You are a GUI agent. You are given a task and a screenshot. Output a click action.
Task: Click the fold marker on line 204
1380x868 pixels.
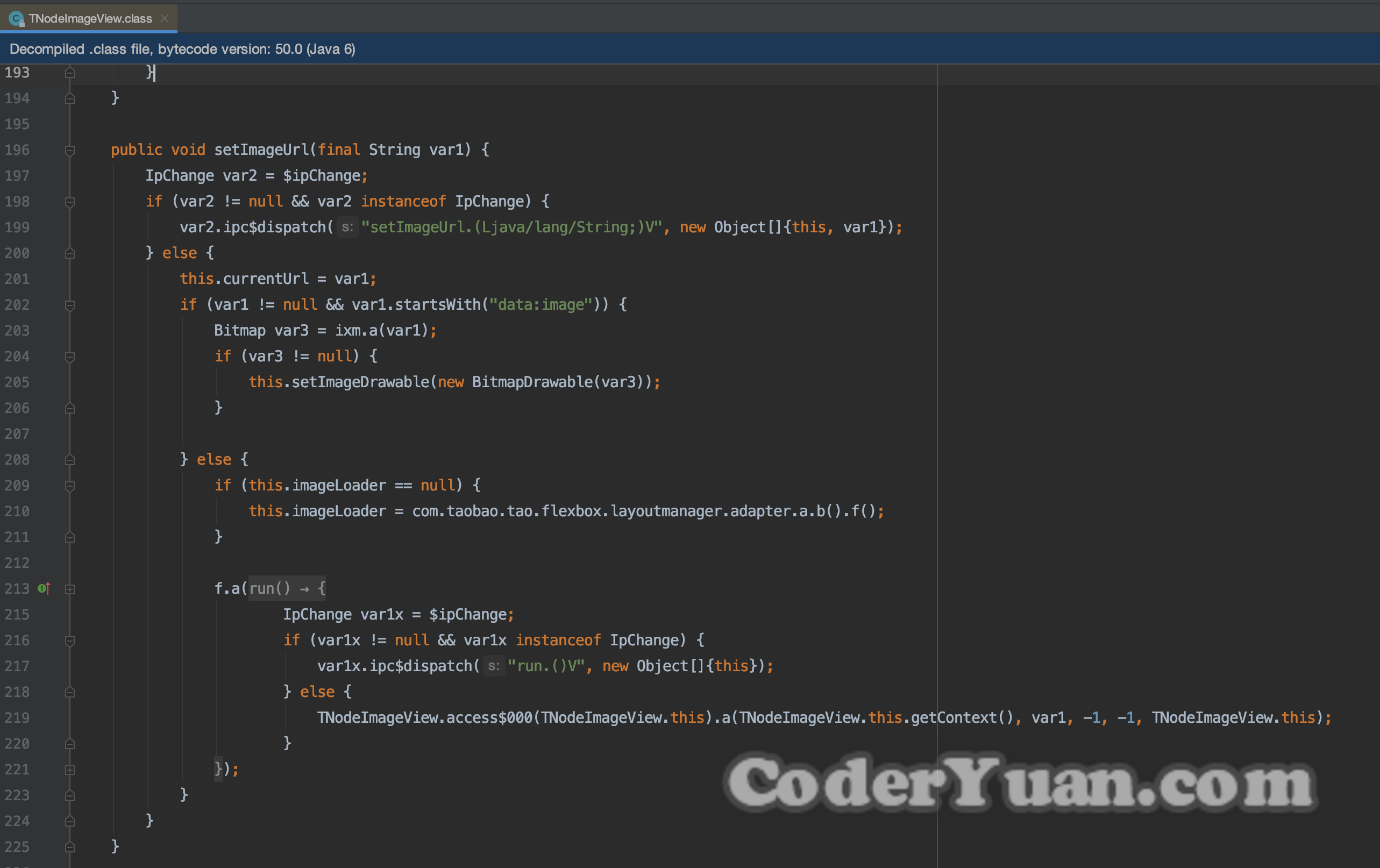coord(70,357)
